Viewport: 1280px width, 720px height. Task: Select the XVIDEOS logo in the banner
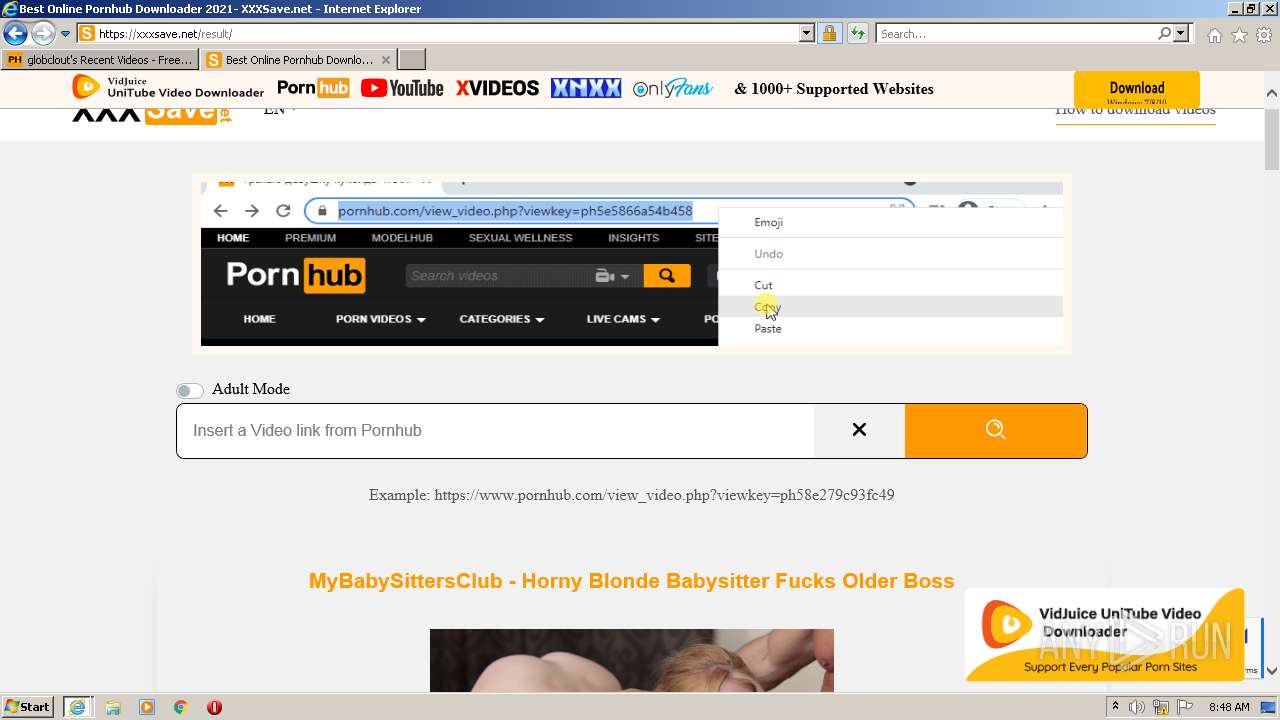point(497,88)
